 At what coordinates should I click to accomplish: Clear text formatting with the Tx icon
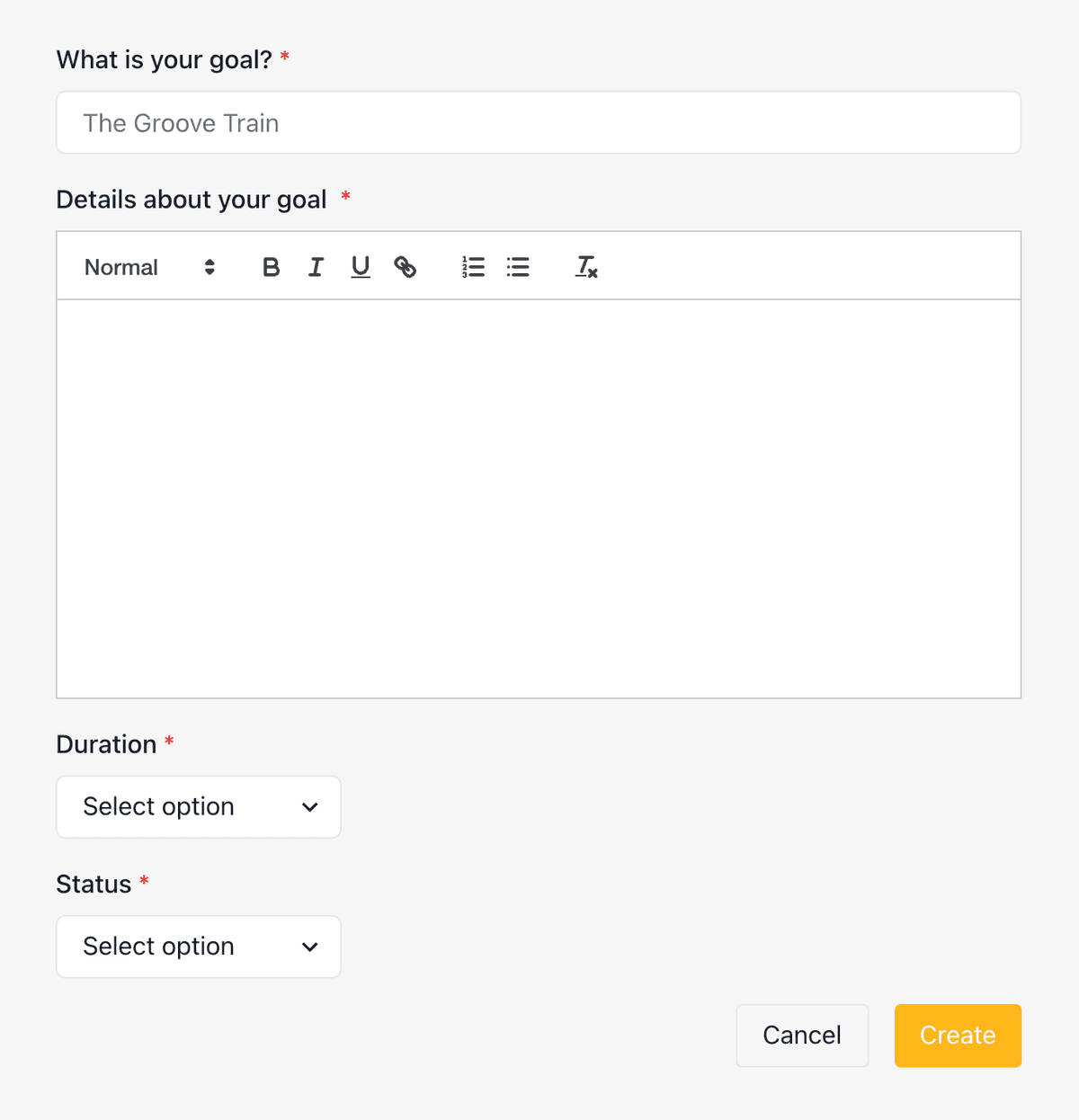(586, 266)
